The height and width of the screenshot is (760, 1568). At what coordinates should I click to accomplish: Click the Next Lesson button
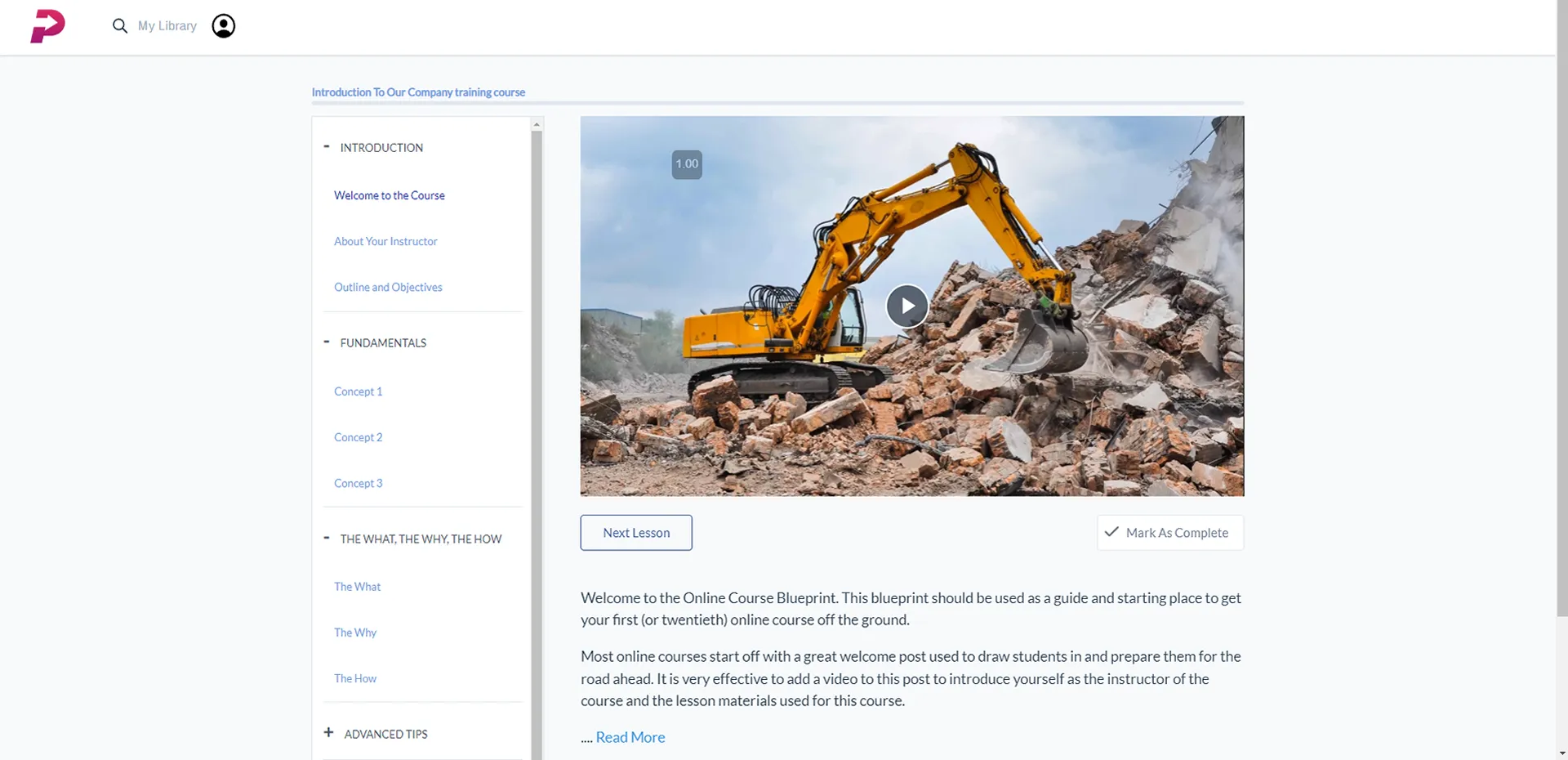(636, 533)
